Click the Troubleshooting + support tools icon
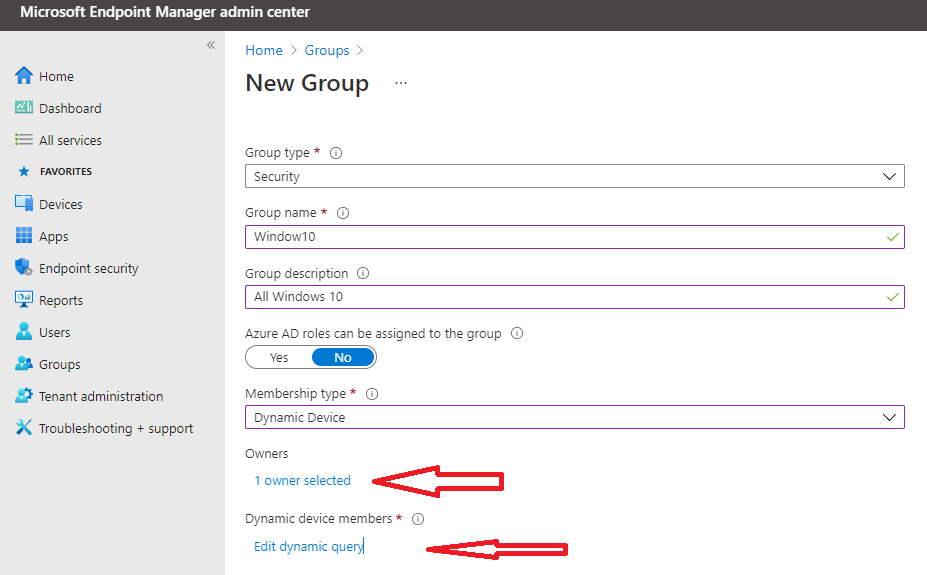This screenshot has height=575, width=927. (24, 427)
